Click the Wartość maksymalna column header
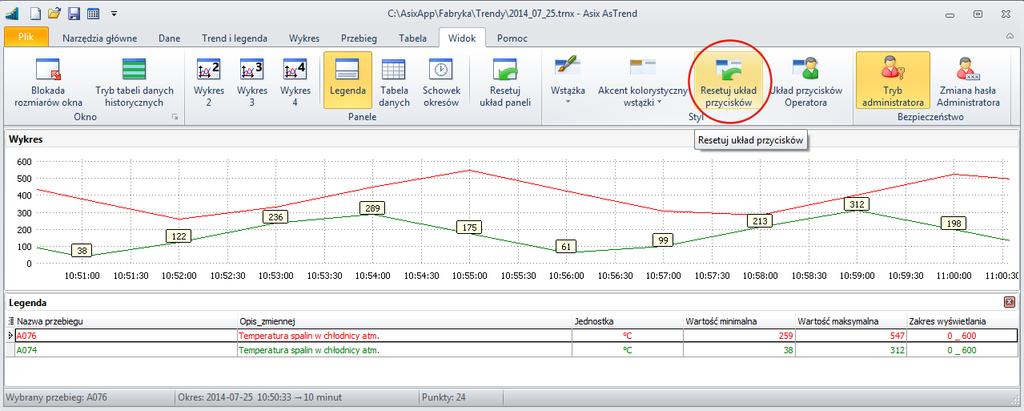The width and height of the screenshot is (1024, 411). pos(851,321)
